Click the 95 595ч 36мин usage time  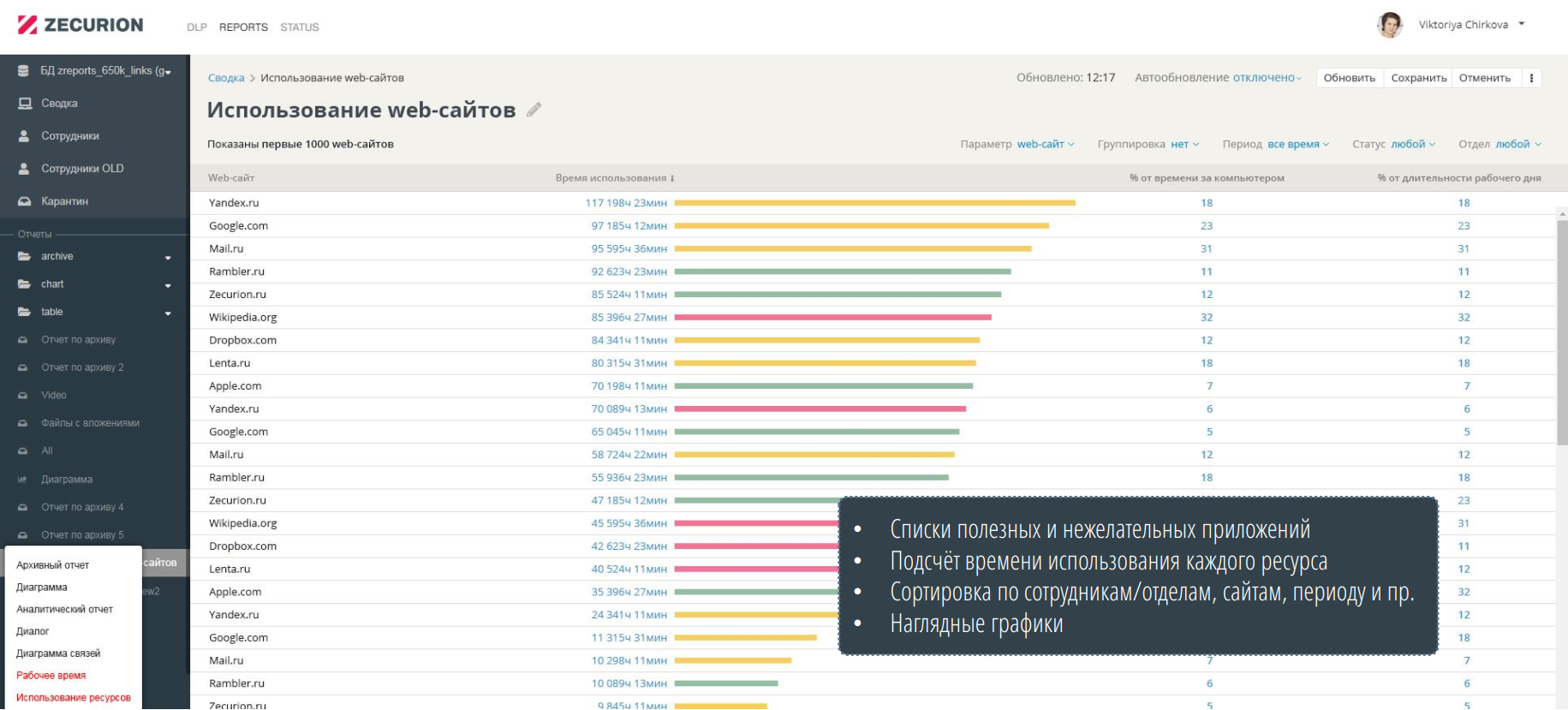pos(629,249)
